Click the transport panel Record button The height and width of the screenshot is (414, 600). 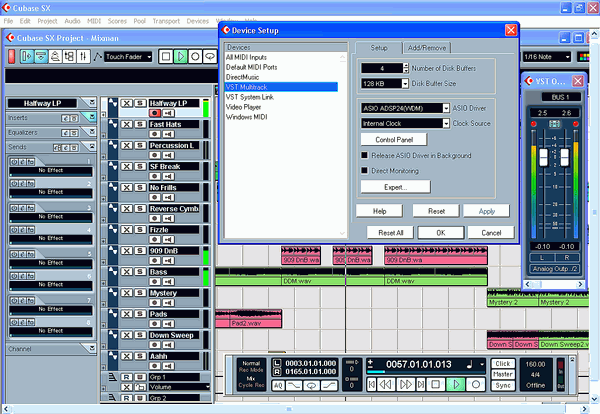click(476, 384)
